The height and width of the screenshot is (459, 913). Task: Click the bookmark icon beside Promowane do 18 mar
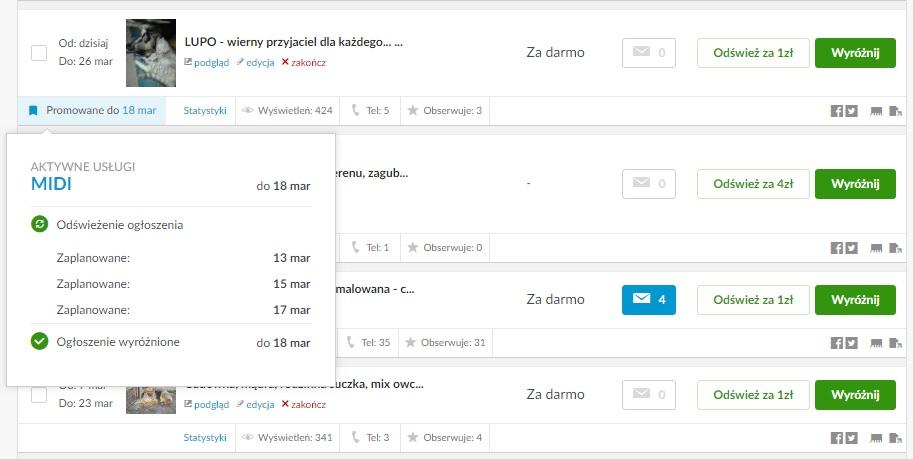33,110
